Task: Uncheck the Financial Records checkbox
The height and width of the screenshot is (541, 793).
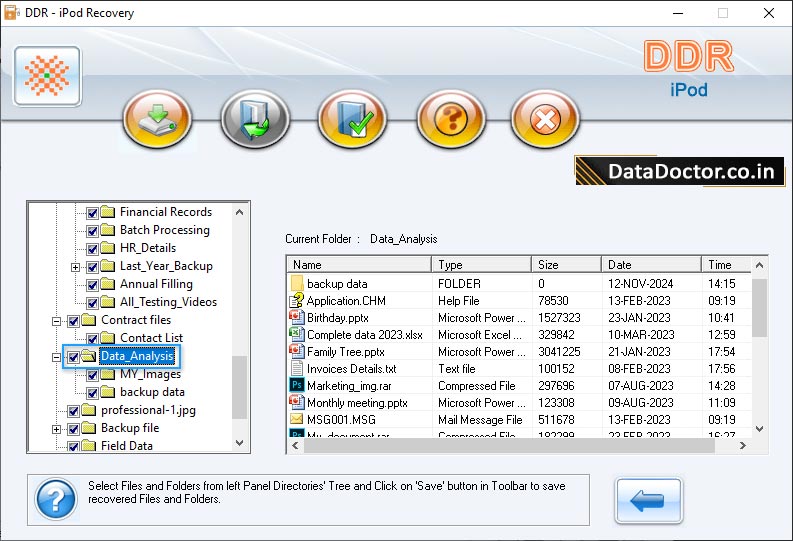Action: [92, 213]
